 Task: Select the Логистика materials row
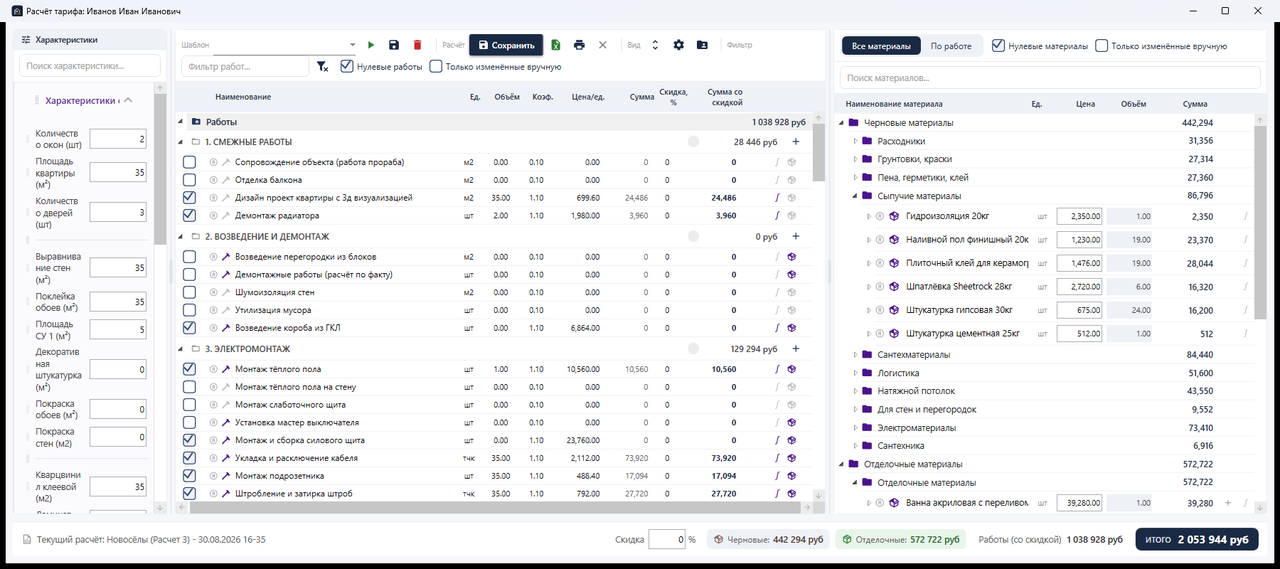1045,373
